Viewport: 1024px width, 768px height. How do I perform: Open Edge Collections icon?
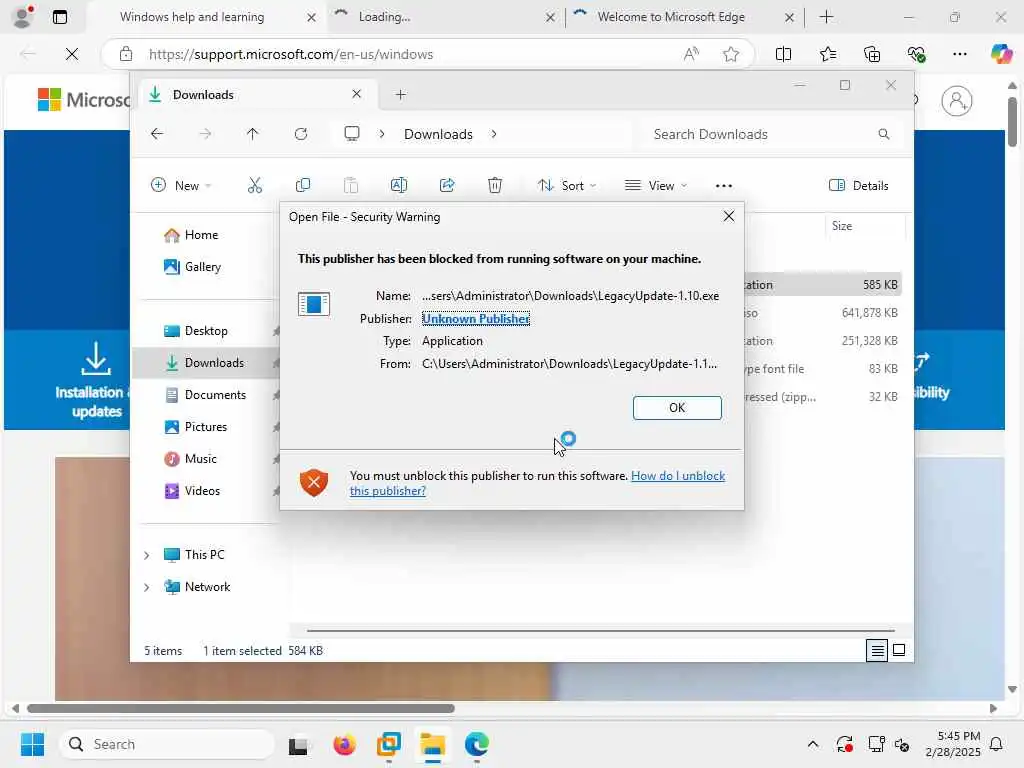pos(872,54)
